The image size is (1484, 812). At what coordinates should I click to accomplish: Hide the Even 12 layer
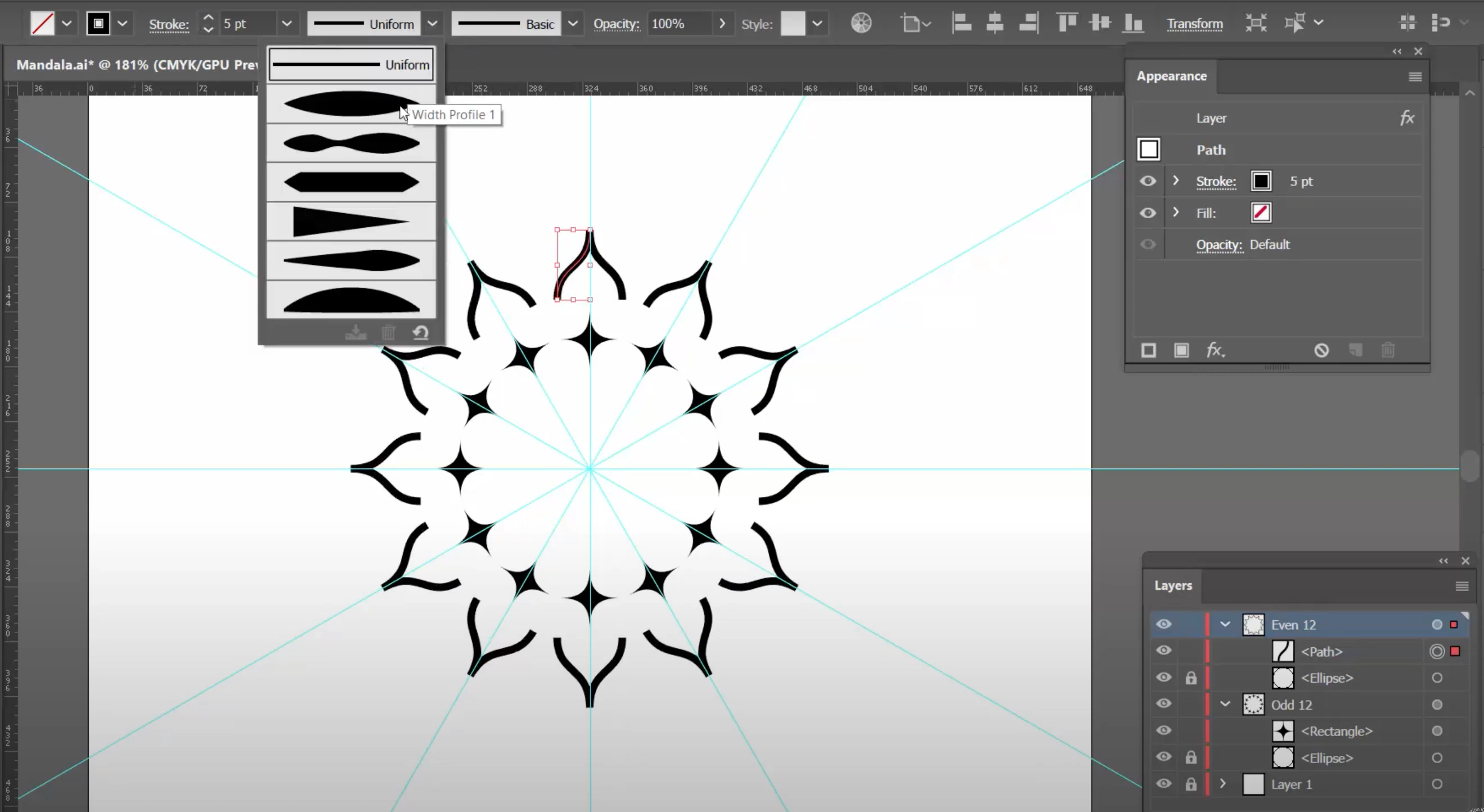pyautogui.click(x=1164, y=624)
